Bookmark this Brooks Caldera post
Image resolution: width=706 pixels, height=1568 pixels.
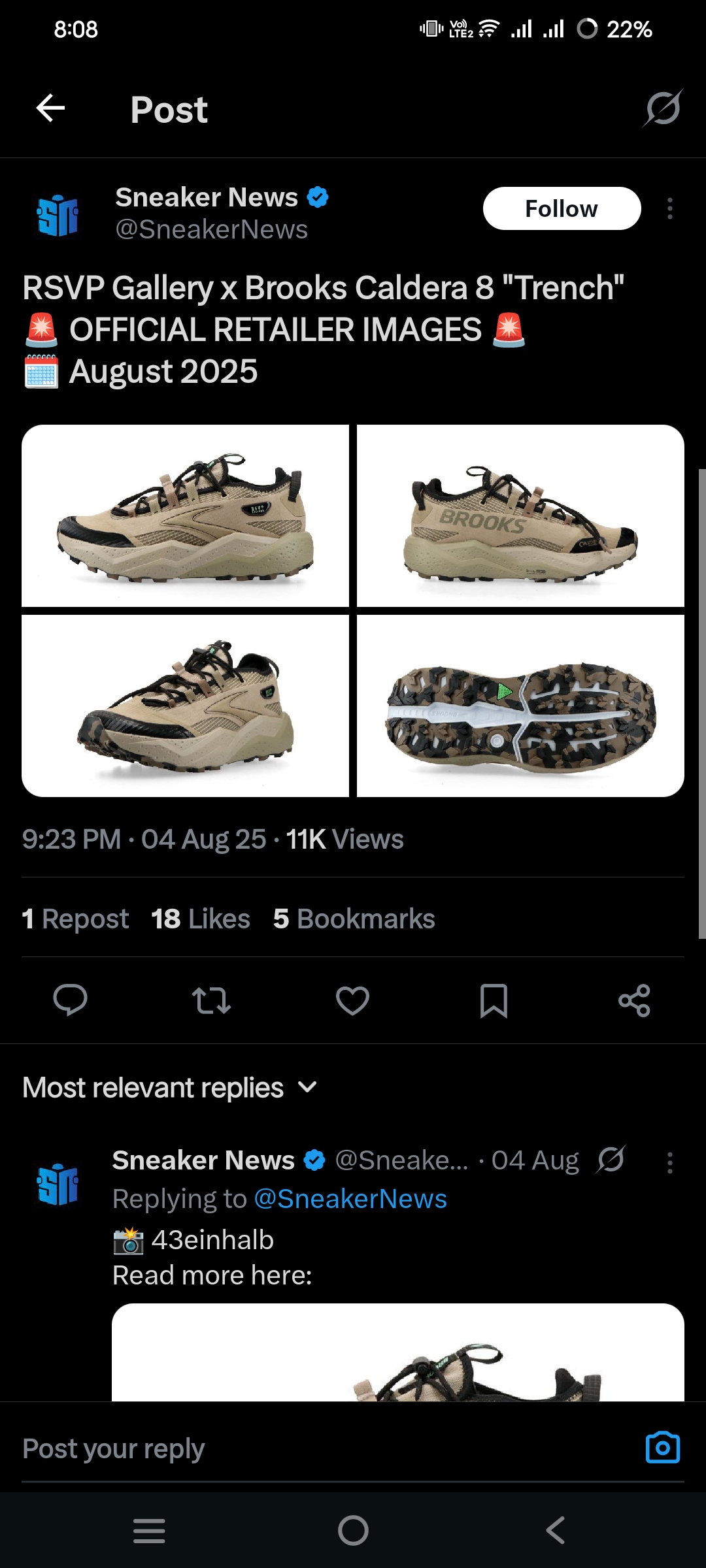(494, 1000)
